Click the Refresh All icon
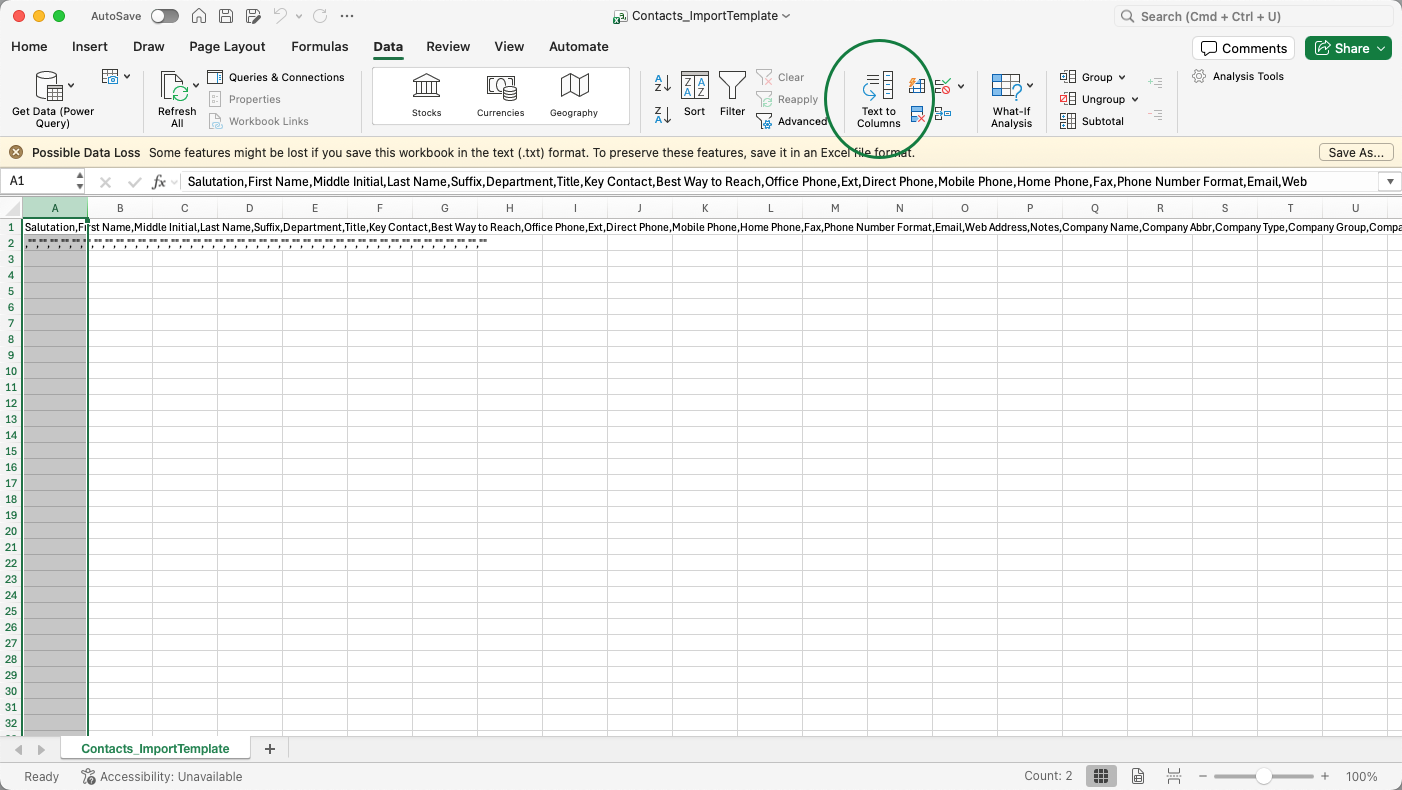This screenshot has height=790, width=1402. tap(175, 88)
